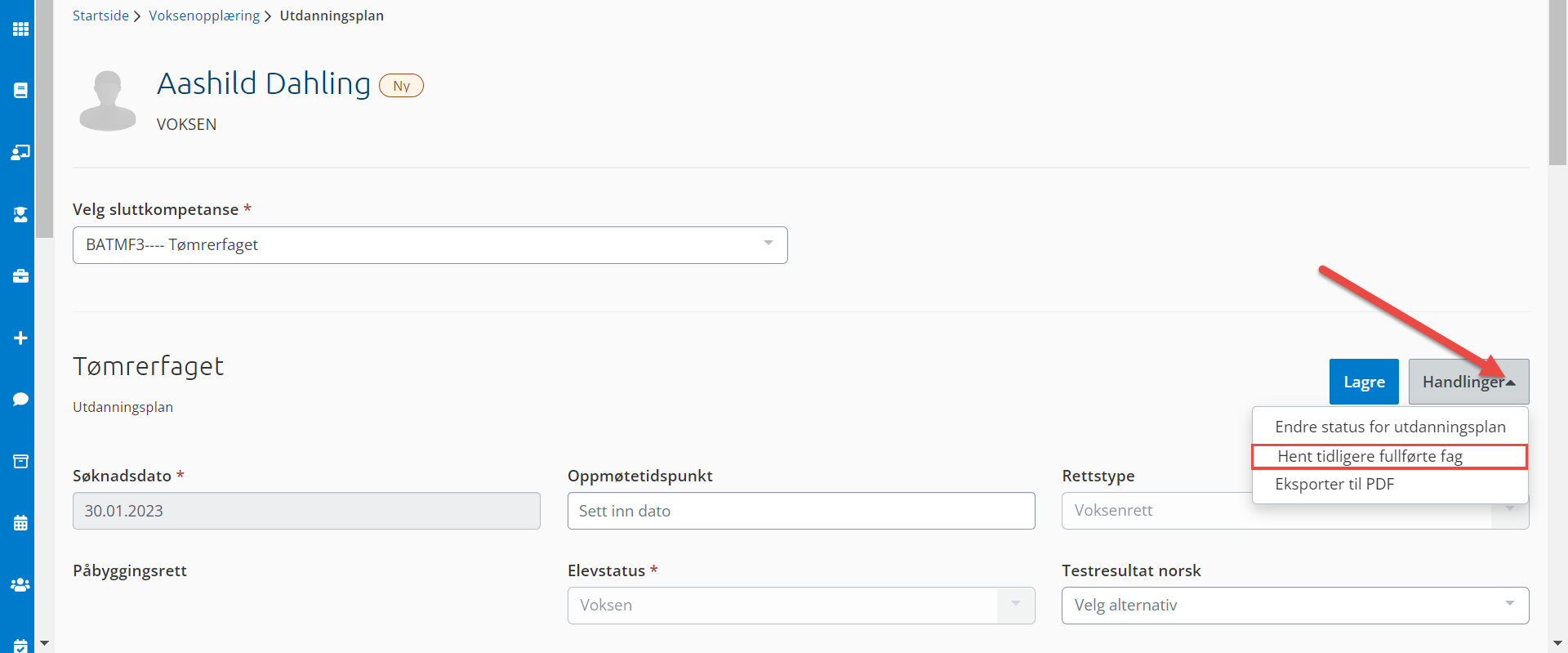Click the Utdanningsplan breadcrumb text

coord(332,16)
